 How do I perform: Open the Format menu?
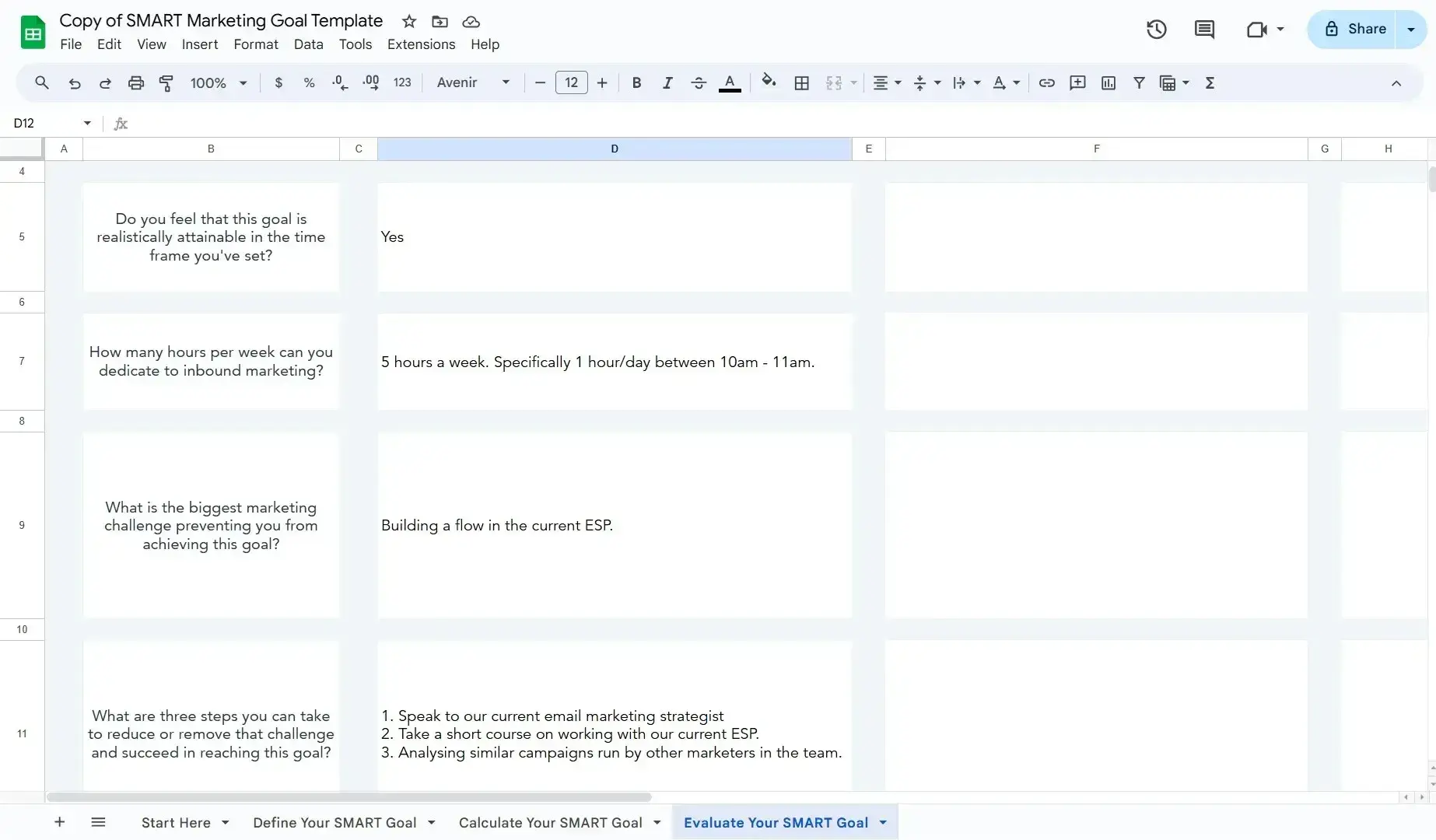pyautogui.click(x=256, y=44)
